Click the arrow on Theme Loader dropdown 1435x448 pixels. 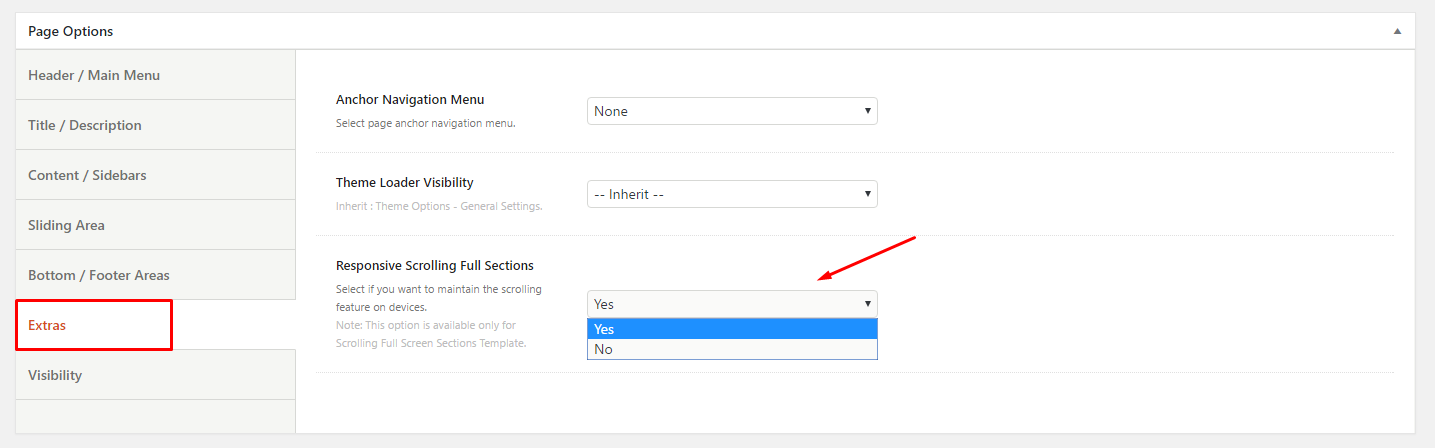pos(868,194)
